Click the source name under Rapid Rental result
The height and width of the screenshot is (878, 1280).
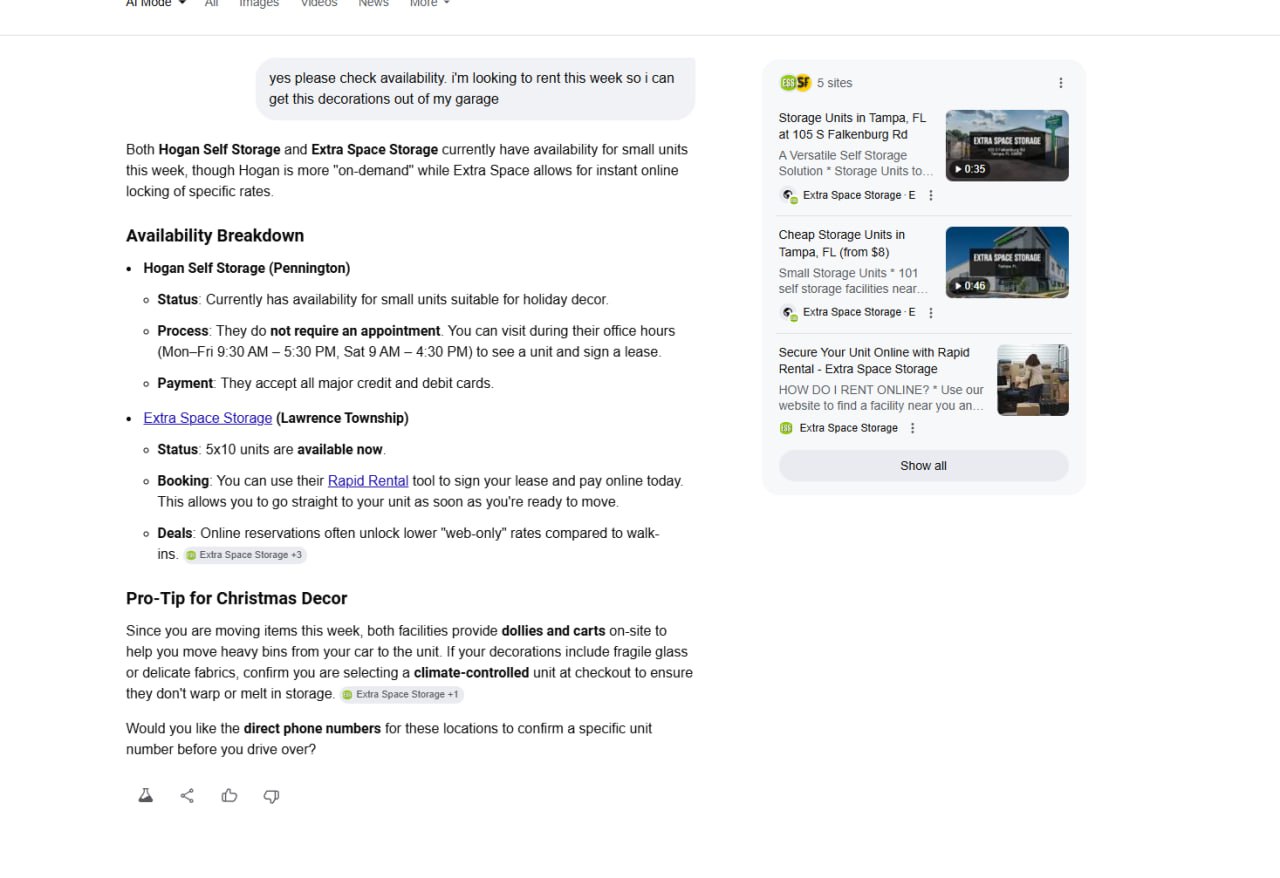(x=849, y=428)
